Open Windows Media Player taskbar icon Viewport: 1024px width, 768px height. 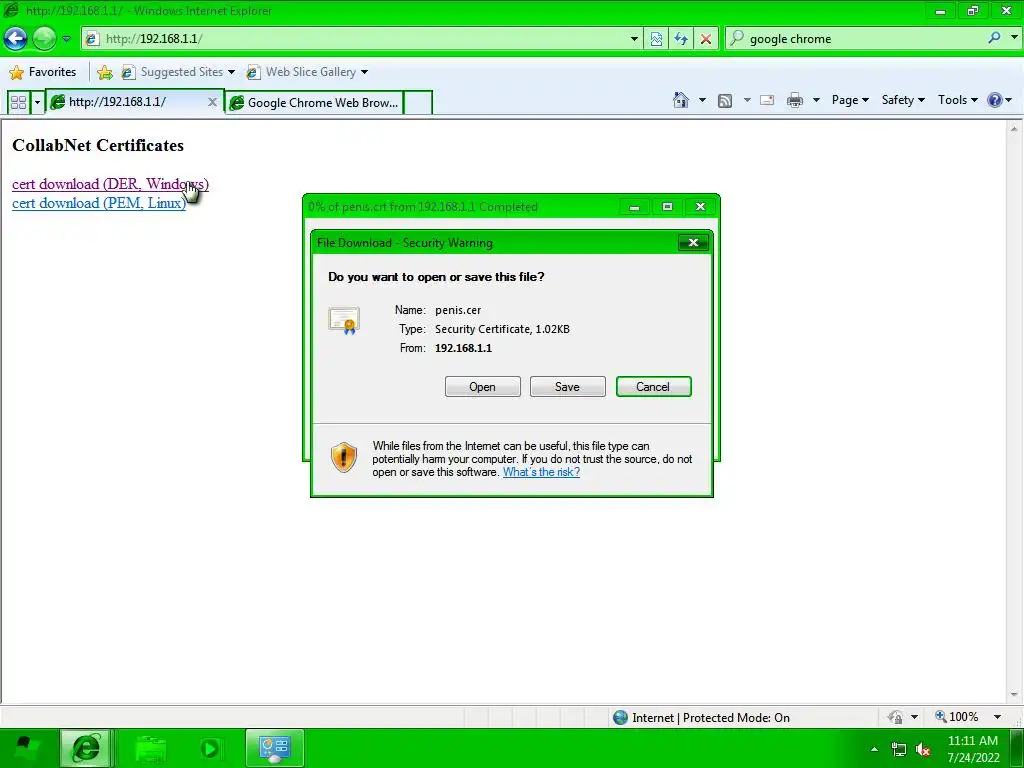210,748
